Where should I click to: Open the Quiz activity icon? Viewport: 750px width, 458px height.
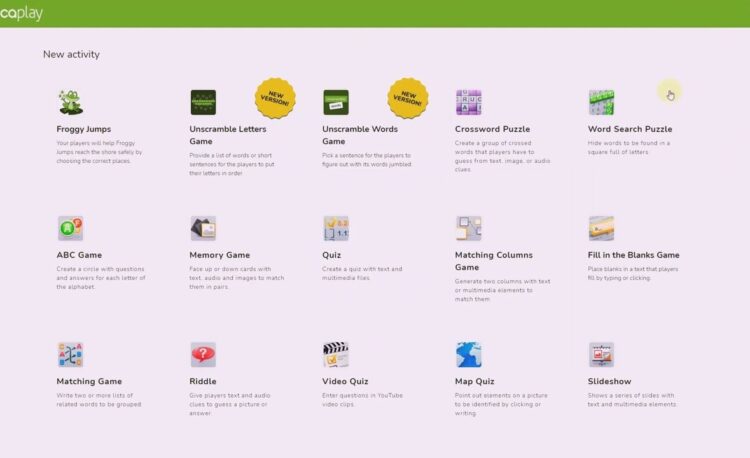coord(336,228)
